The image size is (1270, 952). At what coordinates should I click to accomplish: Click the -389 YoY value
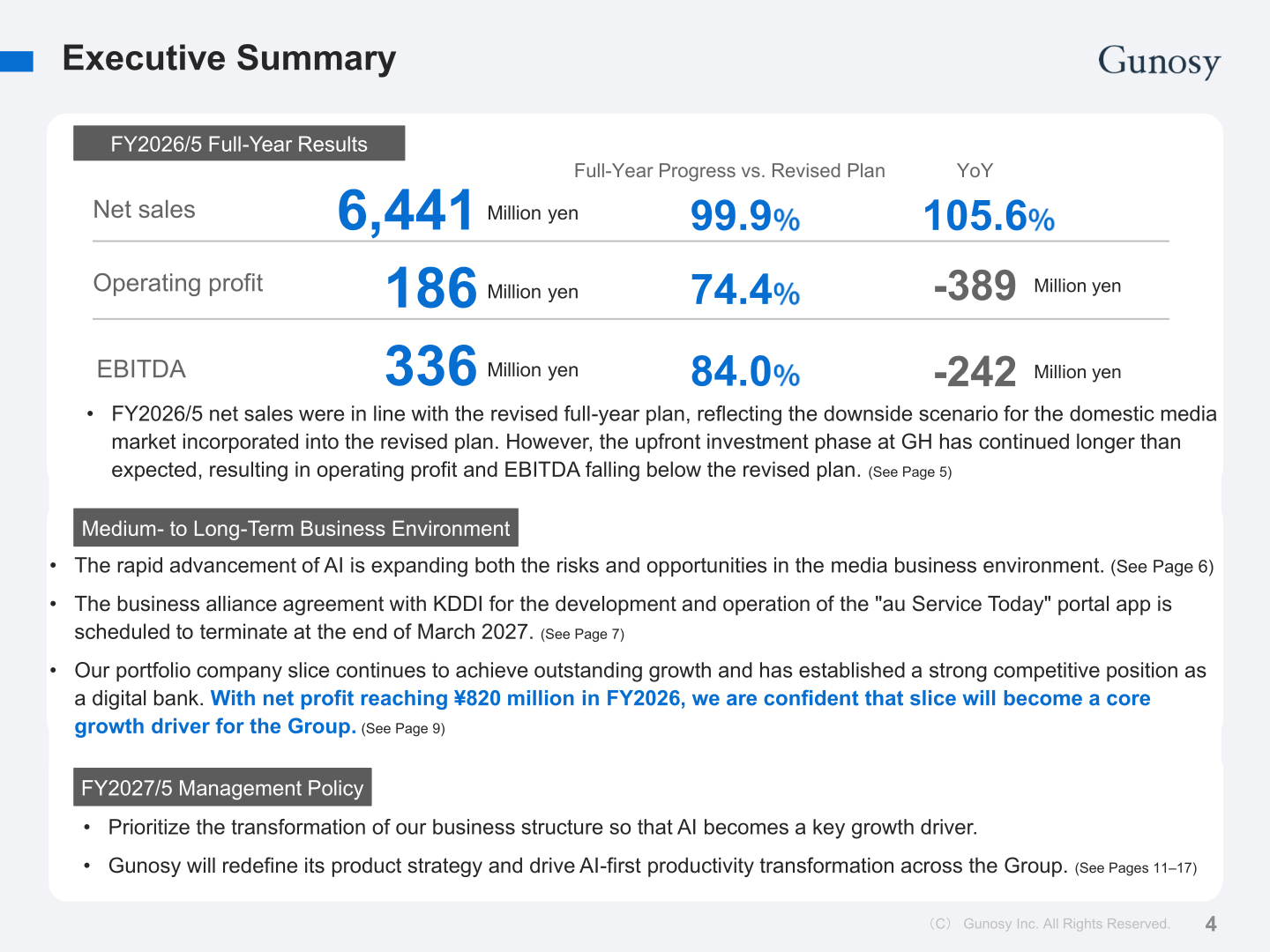click(975, 286)
